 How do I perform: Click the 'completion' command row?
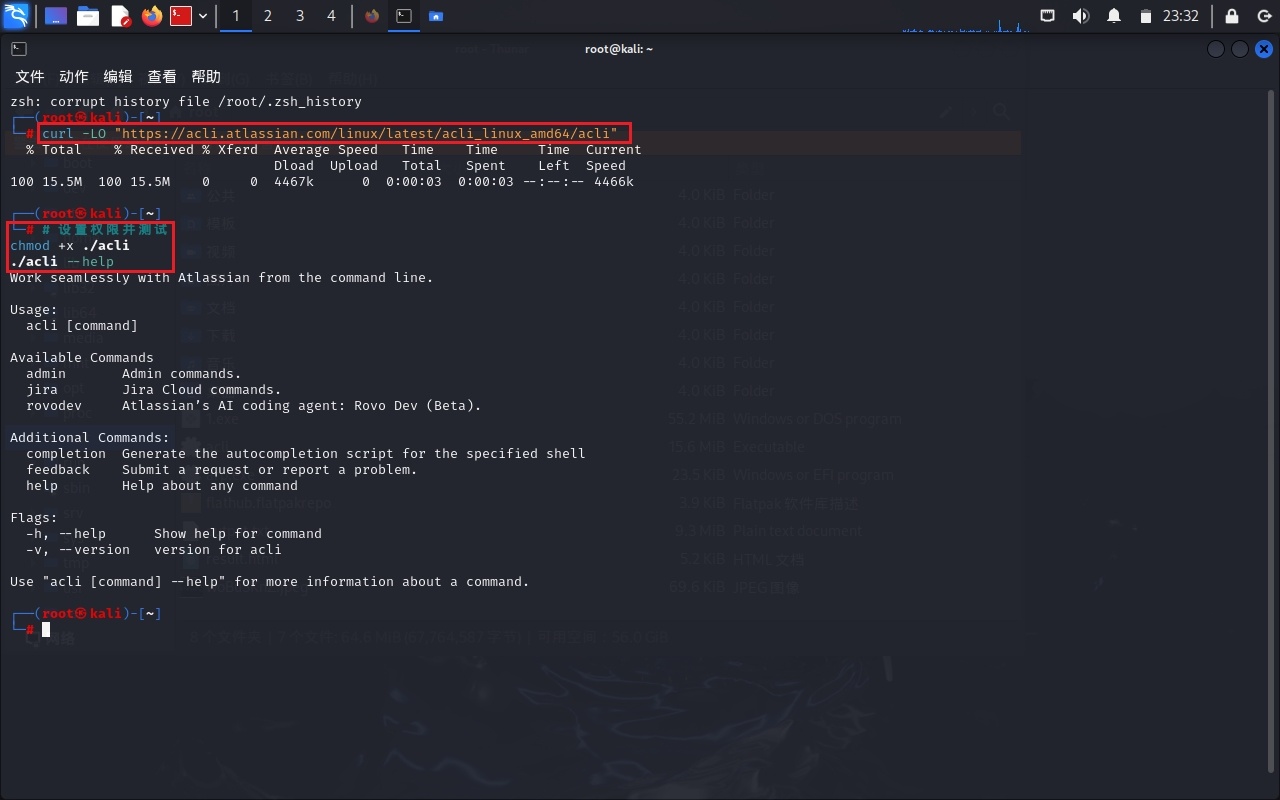(x=306, y=454)
